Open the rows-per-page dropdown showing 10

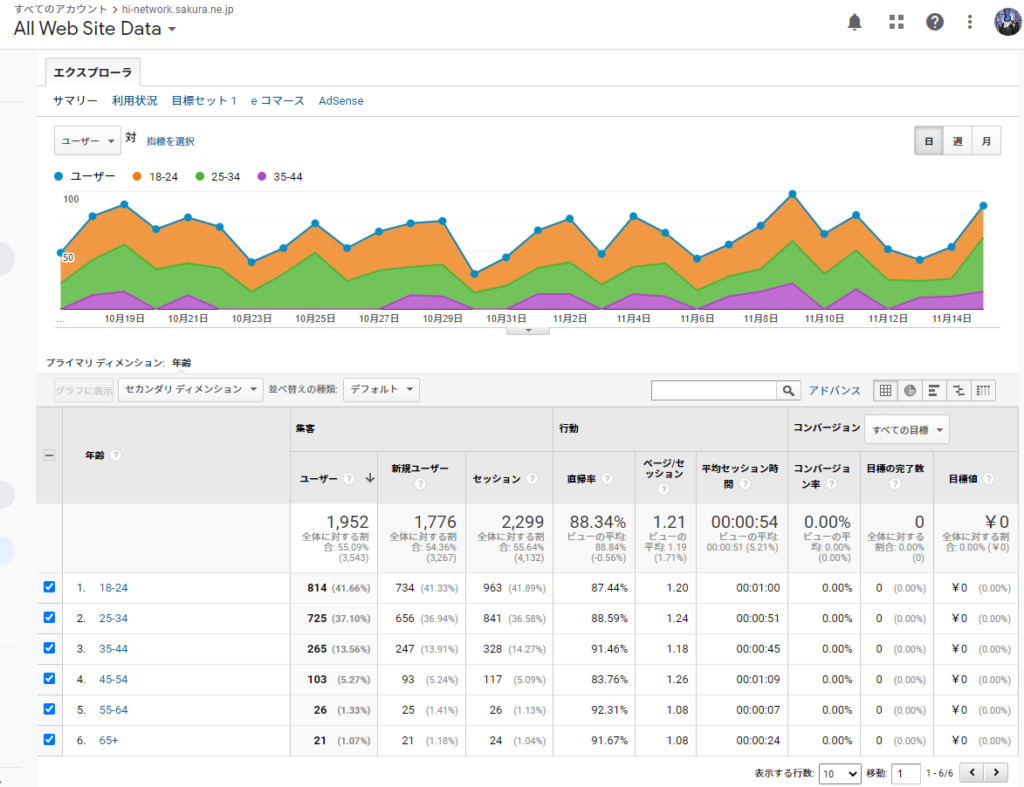(839, 773)
